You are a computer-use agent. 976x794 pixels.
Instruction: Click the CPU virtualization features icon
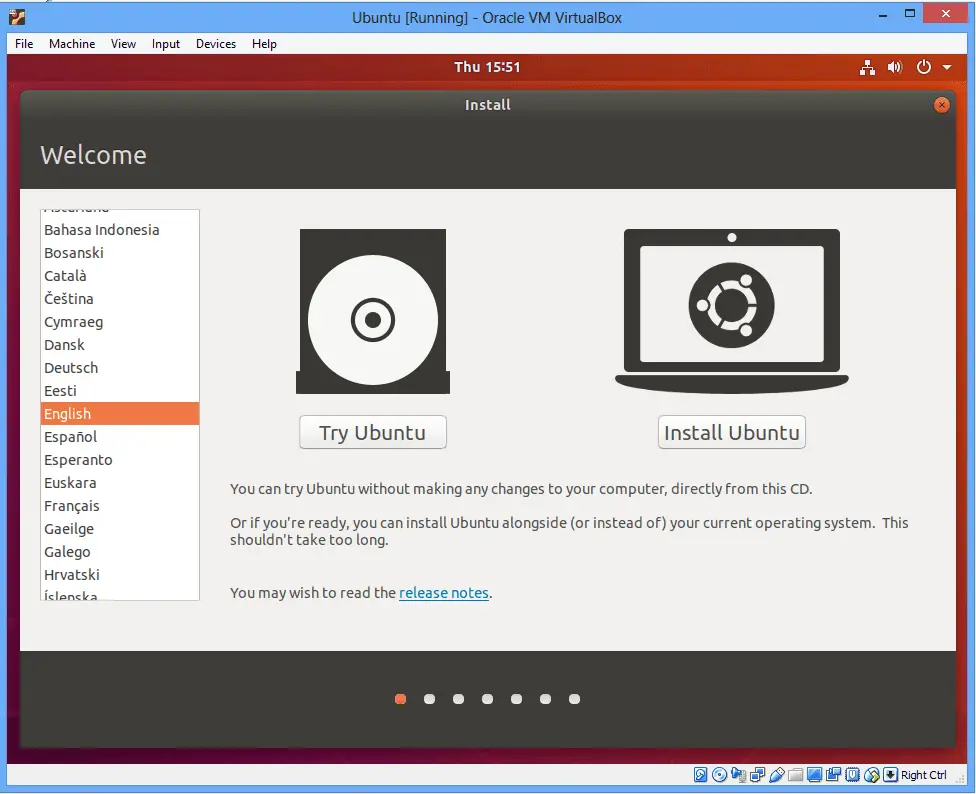click(x=852, y=775)
